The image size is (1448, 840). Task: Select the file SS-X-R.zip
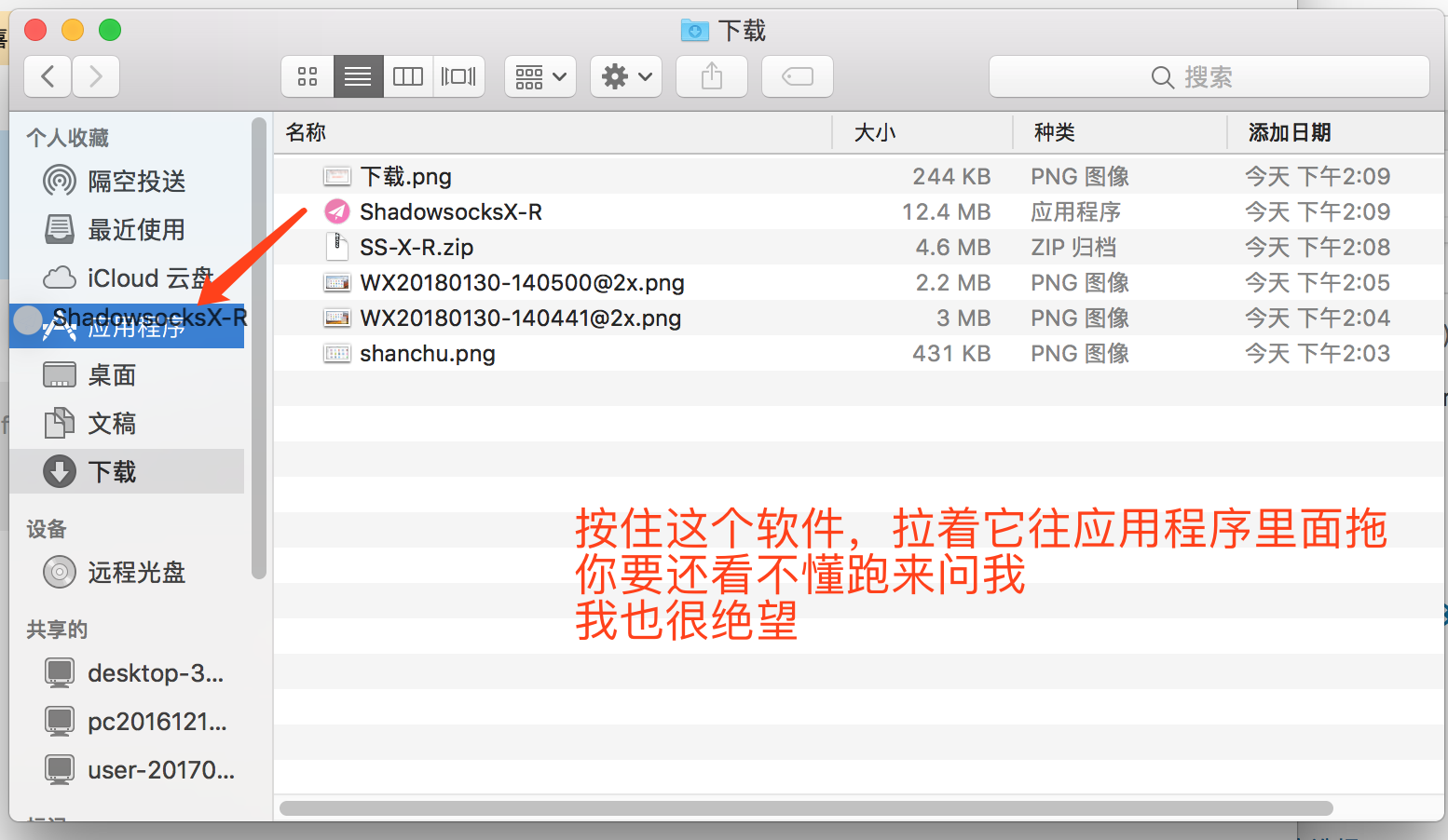tap(859, 247)
